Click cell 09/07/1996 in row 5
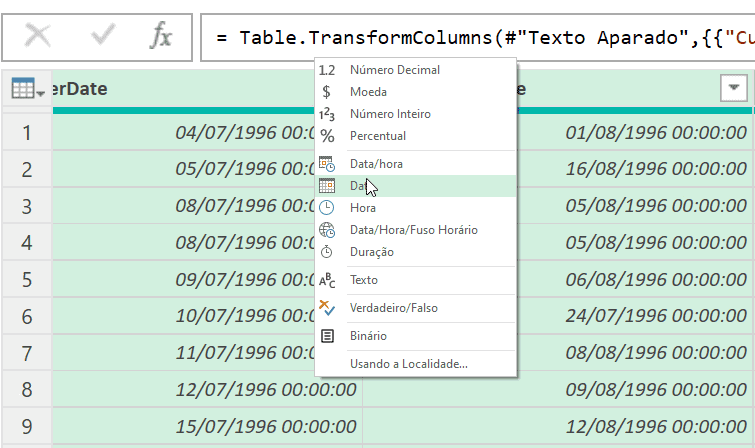 point(183,280)
